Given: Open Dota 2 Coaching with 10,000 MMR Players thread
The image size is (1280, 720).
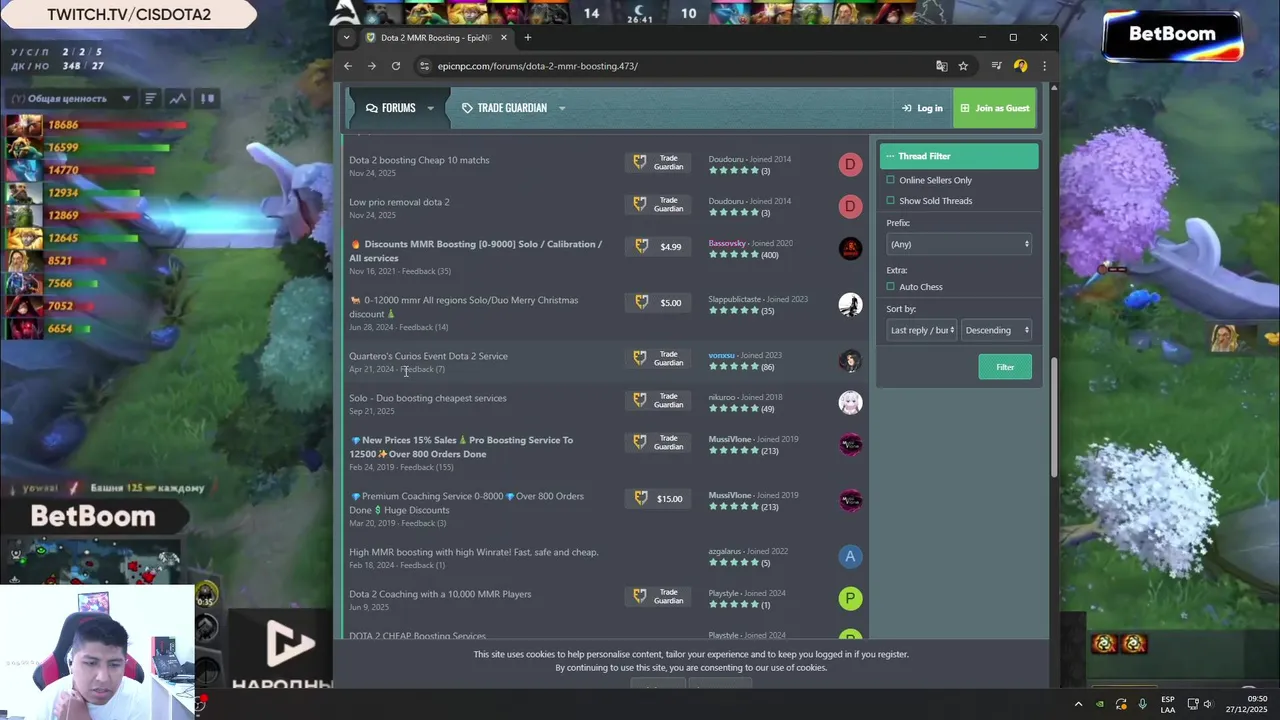Looking at the screenshot, I should coord(440,594).
